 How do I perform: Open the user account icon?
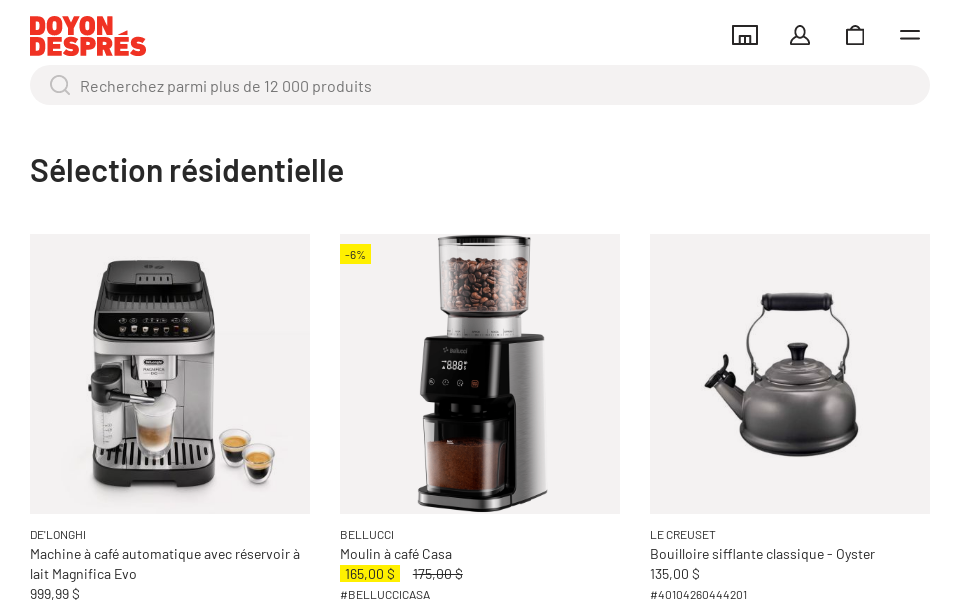coord(800,35)
